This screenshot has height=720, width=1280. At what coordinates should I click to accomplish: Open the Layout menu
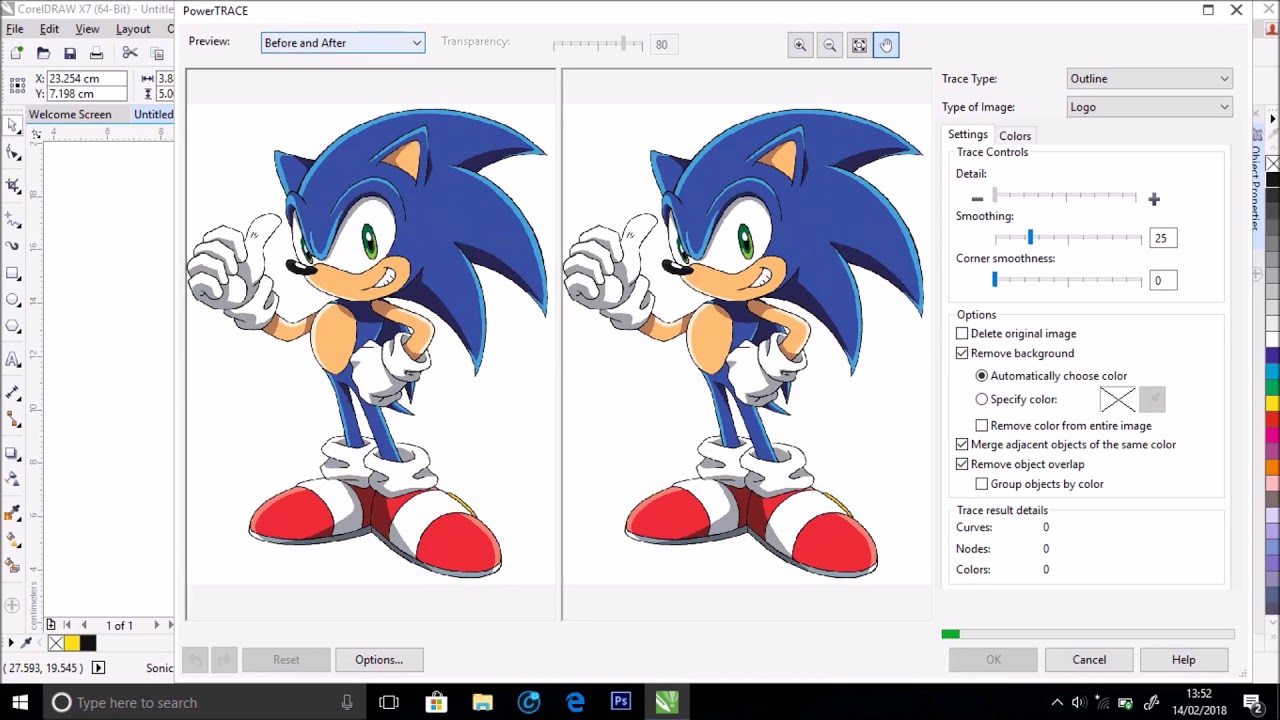133,29
